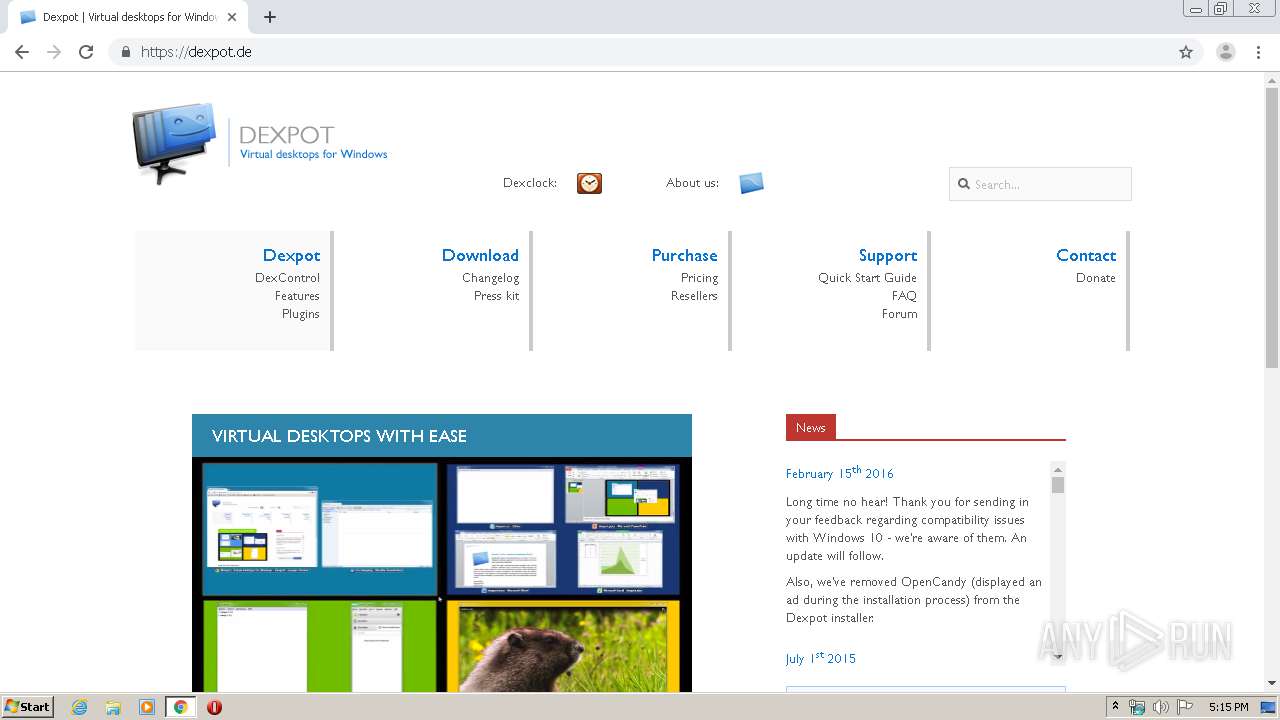This screenshot has height=720, width=1280.
Task: Click the Virtual Desktops With Ease banner
Action: (x=442, y=436)
